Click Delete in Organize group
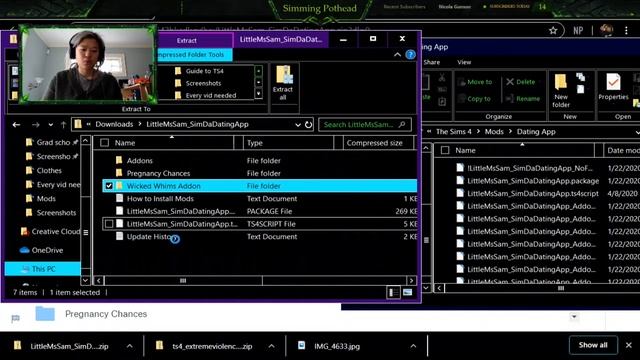 (x=520, y=82)
